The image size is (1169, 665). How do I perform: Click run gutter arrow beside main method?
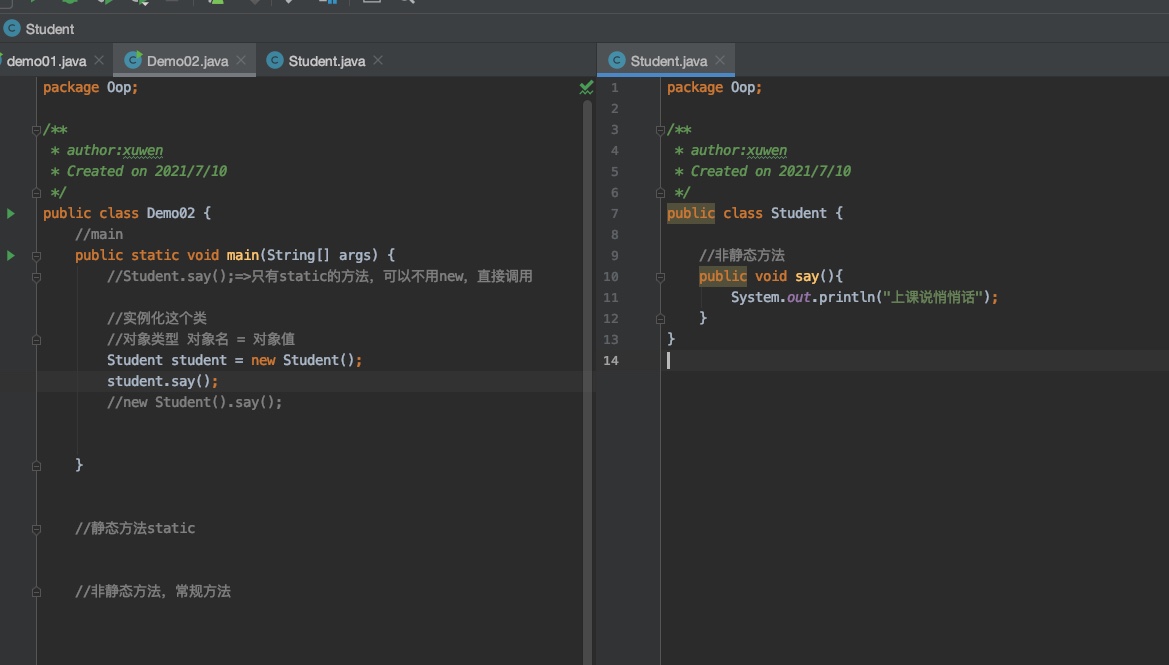coord(11,255)
